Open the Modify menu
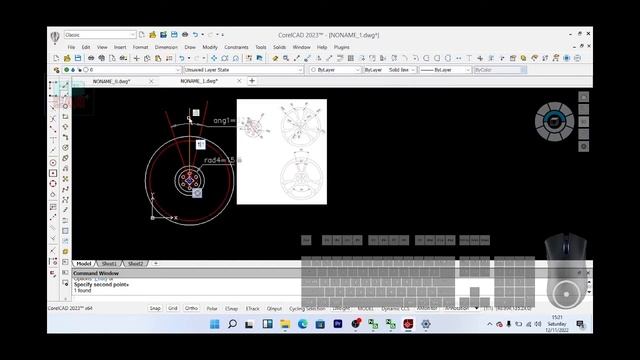Image resolution: width=640 pixels, height=360 pixels. tap(210, 47)
